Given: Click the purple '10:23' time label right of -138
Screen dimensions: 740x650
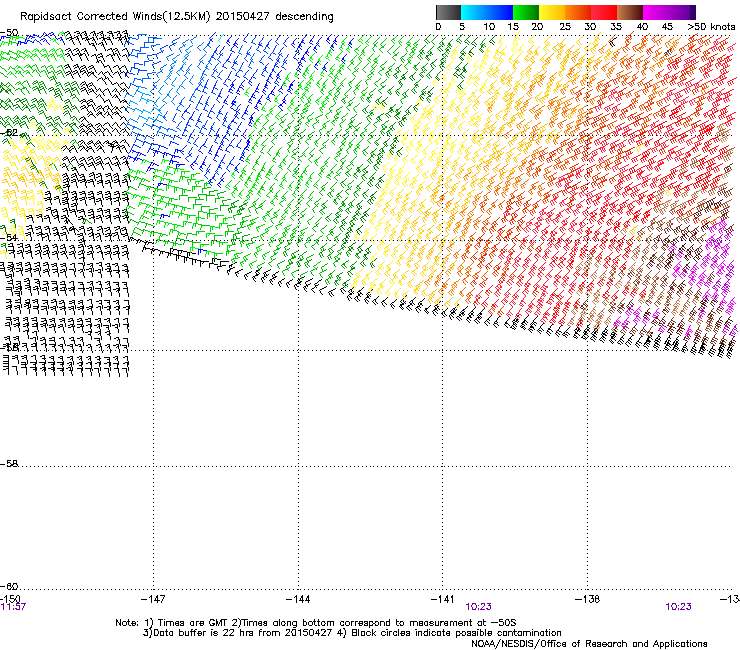Looking at the screenshot, I should point(678,607).
